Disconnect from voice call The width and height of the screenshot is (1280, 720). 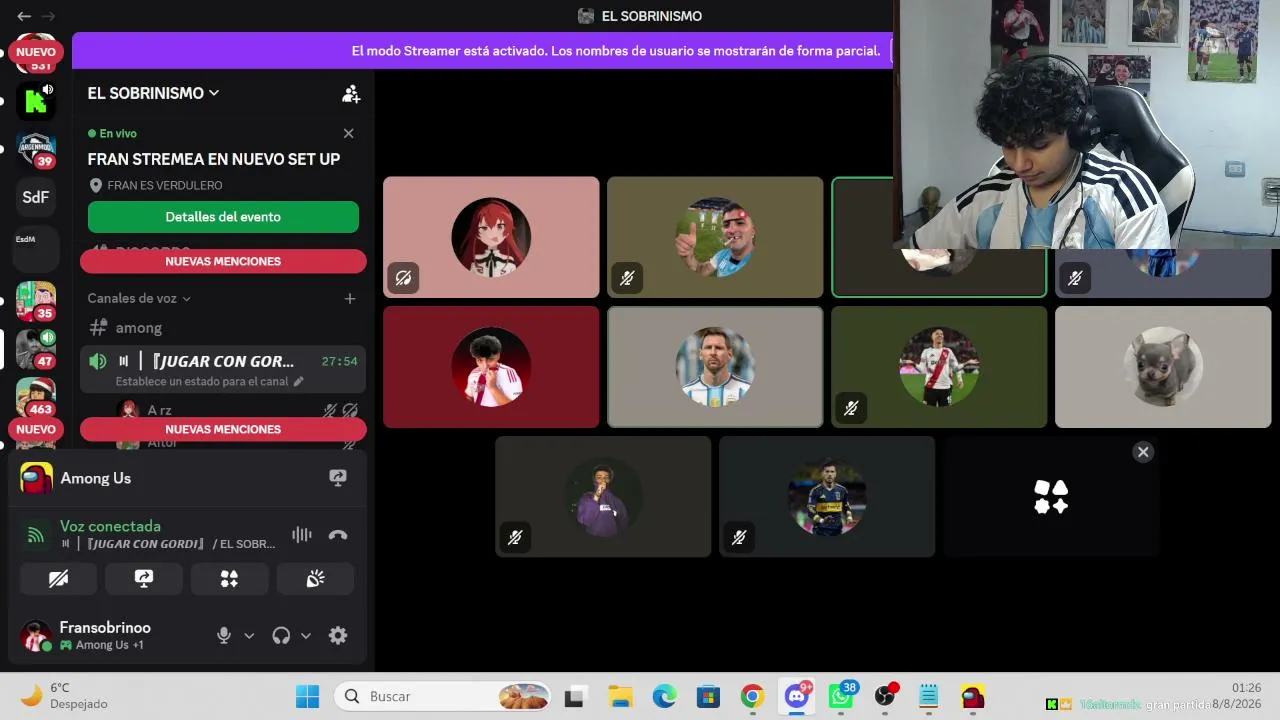pyautogui.click(x=338, y=535)
